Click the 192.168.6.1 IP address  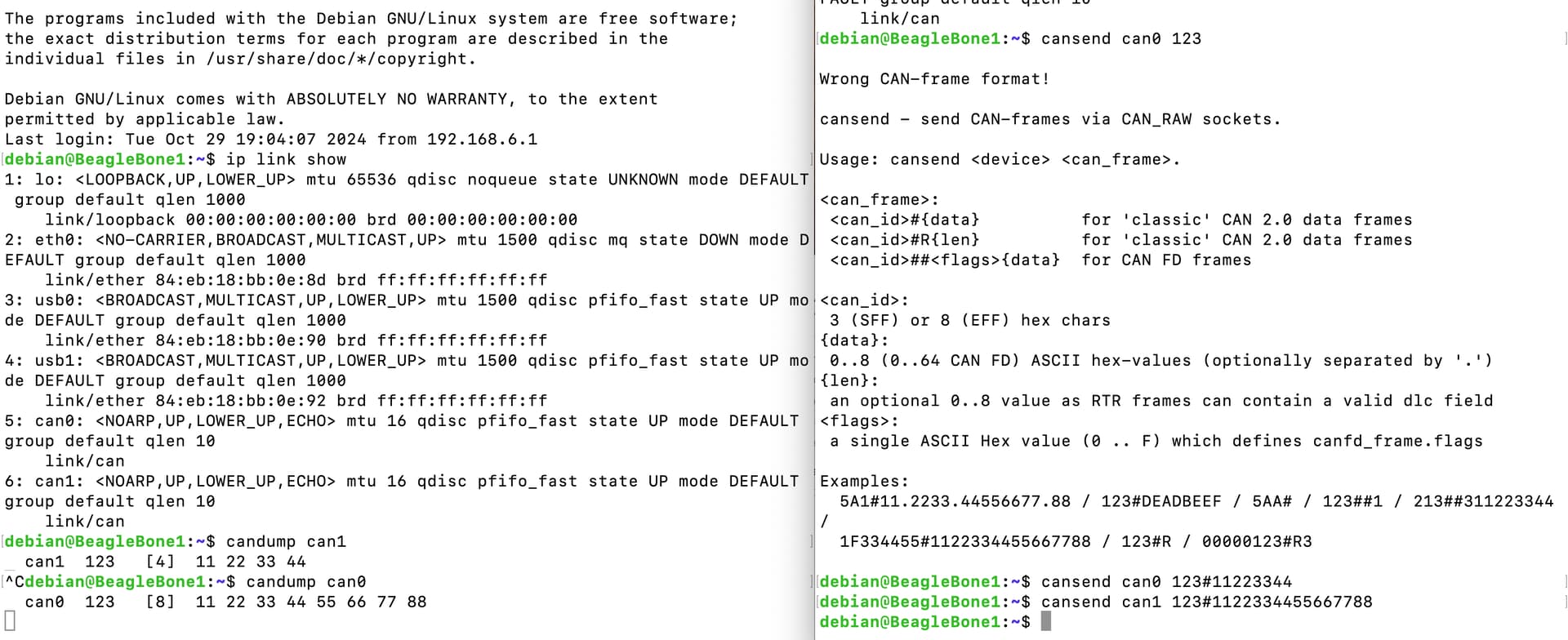tap(482, 140)
